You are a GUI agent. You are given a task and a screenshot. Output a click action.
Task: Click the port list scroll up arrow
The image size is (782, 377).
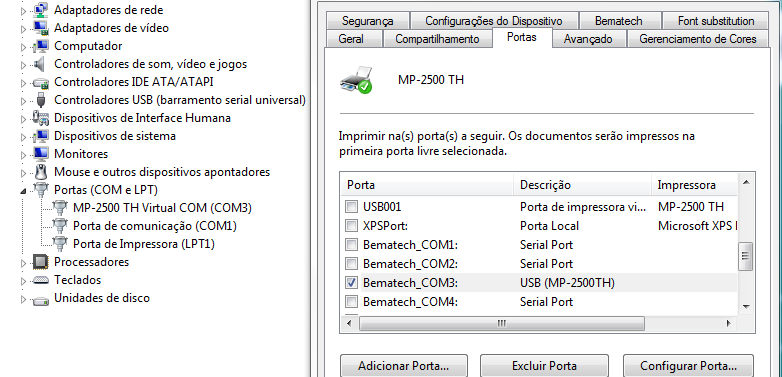click(x=746, y=183)
